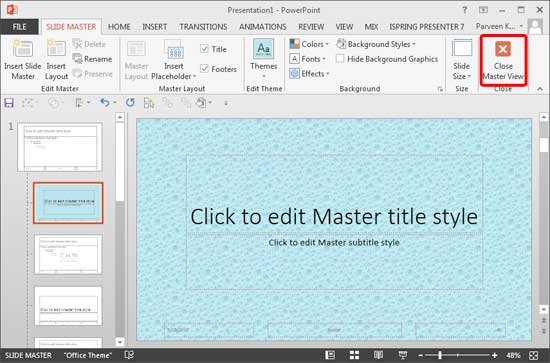Click the 48% zoom level
The image size is (550, 363).
click(513, 355)
